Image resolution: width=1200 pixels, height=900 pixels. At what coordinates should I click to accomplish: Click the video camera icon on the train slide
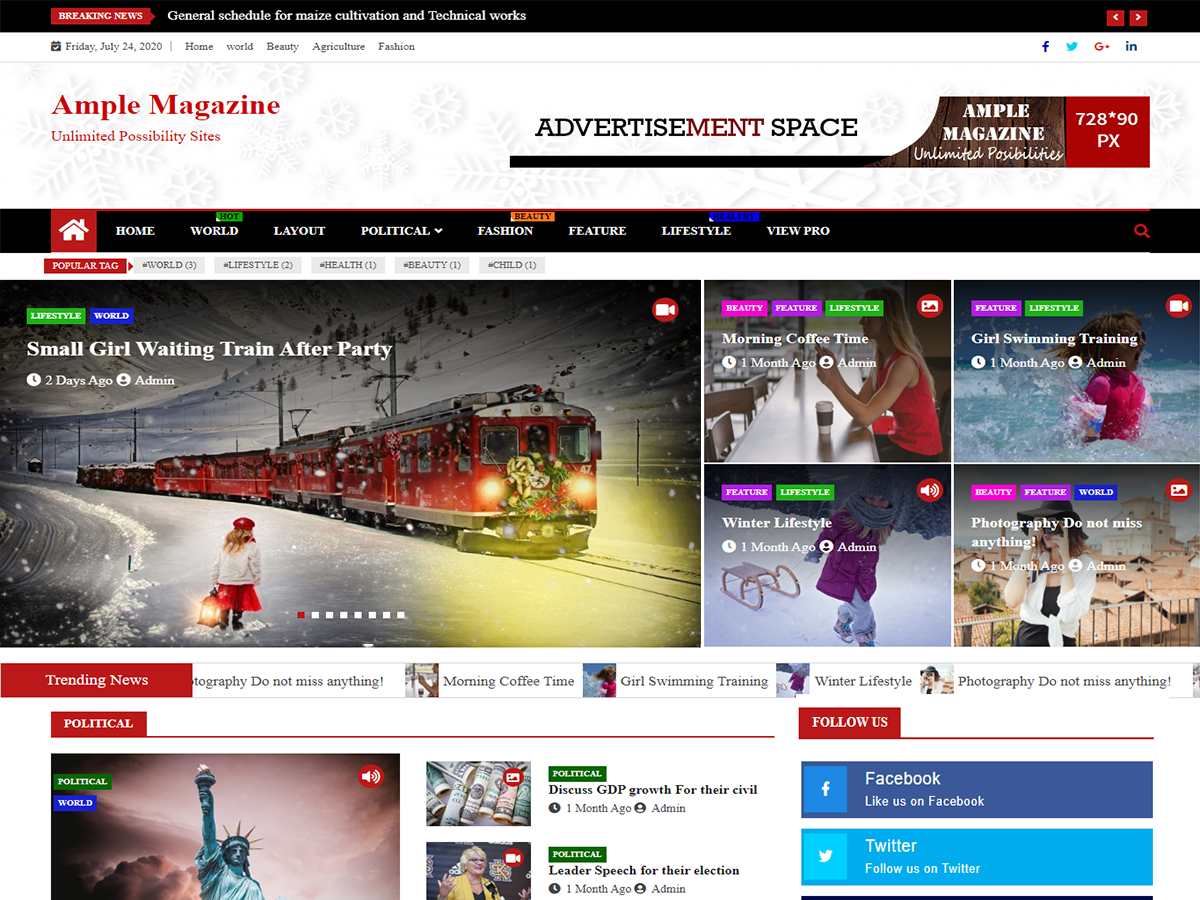point(665,309)
